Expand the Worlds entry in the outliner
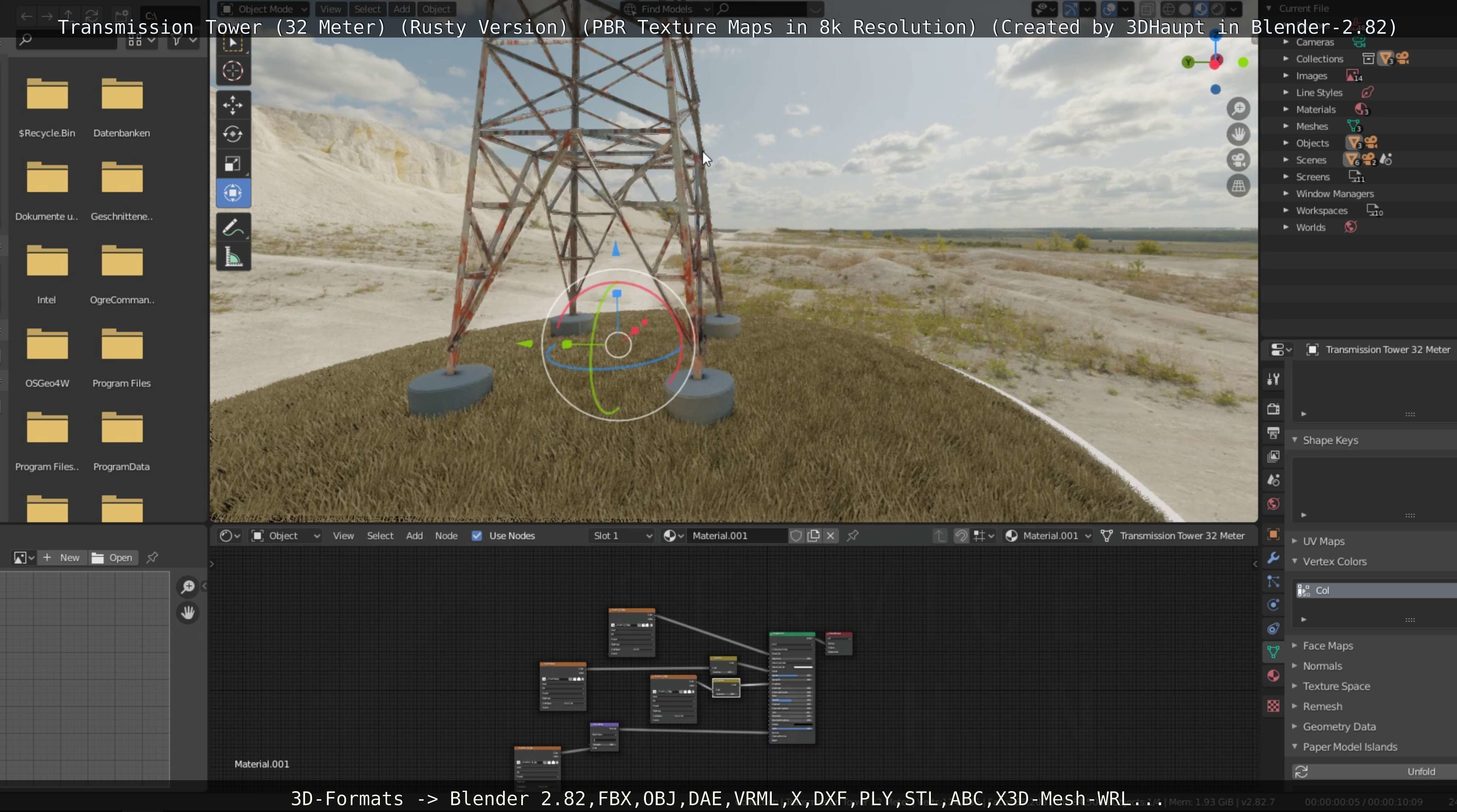Image resolution: width=1457 pixels, height=812 pixels. pos(1286,227)
